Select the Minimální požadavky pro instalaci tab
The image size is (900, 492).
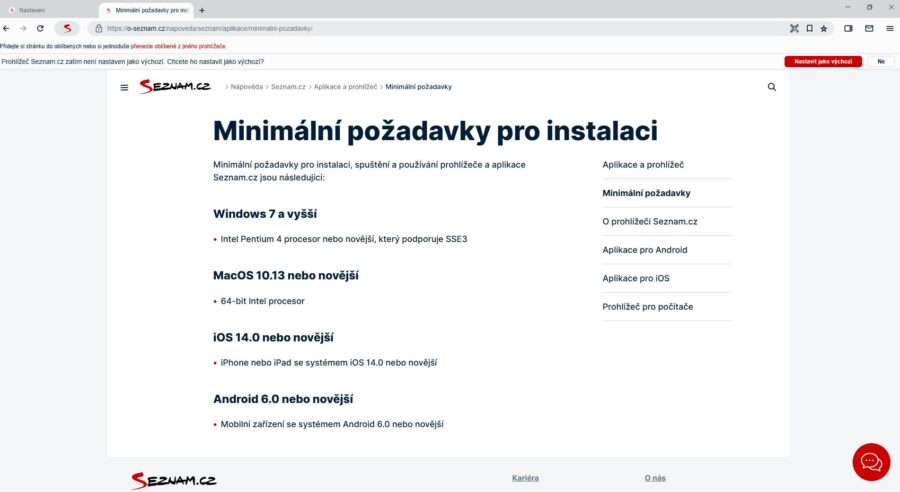click(146, 10)
